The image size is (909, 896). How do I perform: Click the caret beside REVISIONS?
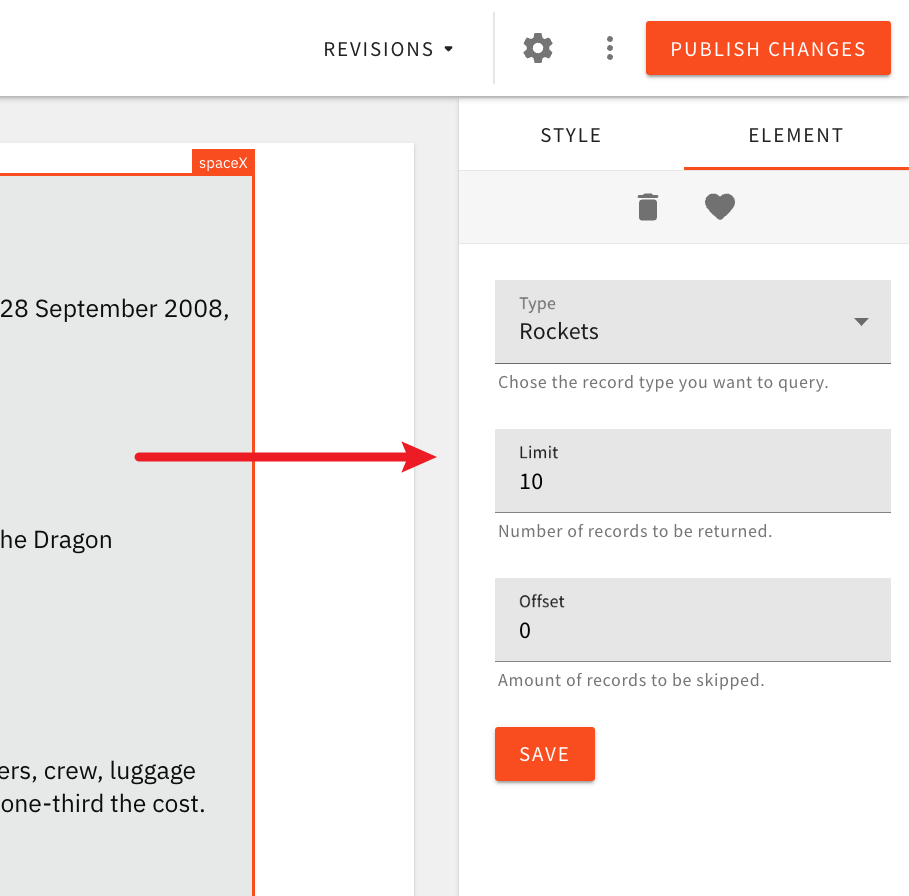tap(448, 48)
